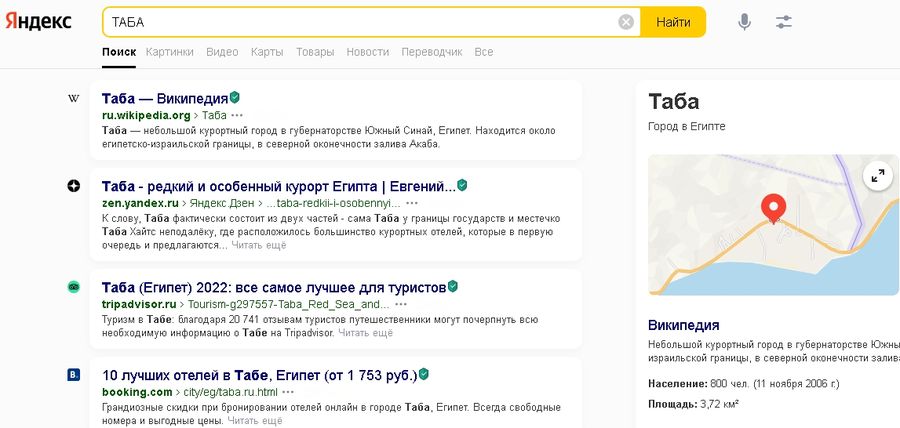
Task: Click the ru.wikipedia.org domain link
Action: coord(146,115)
